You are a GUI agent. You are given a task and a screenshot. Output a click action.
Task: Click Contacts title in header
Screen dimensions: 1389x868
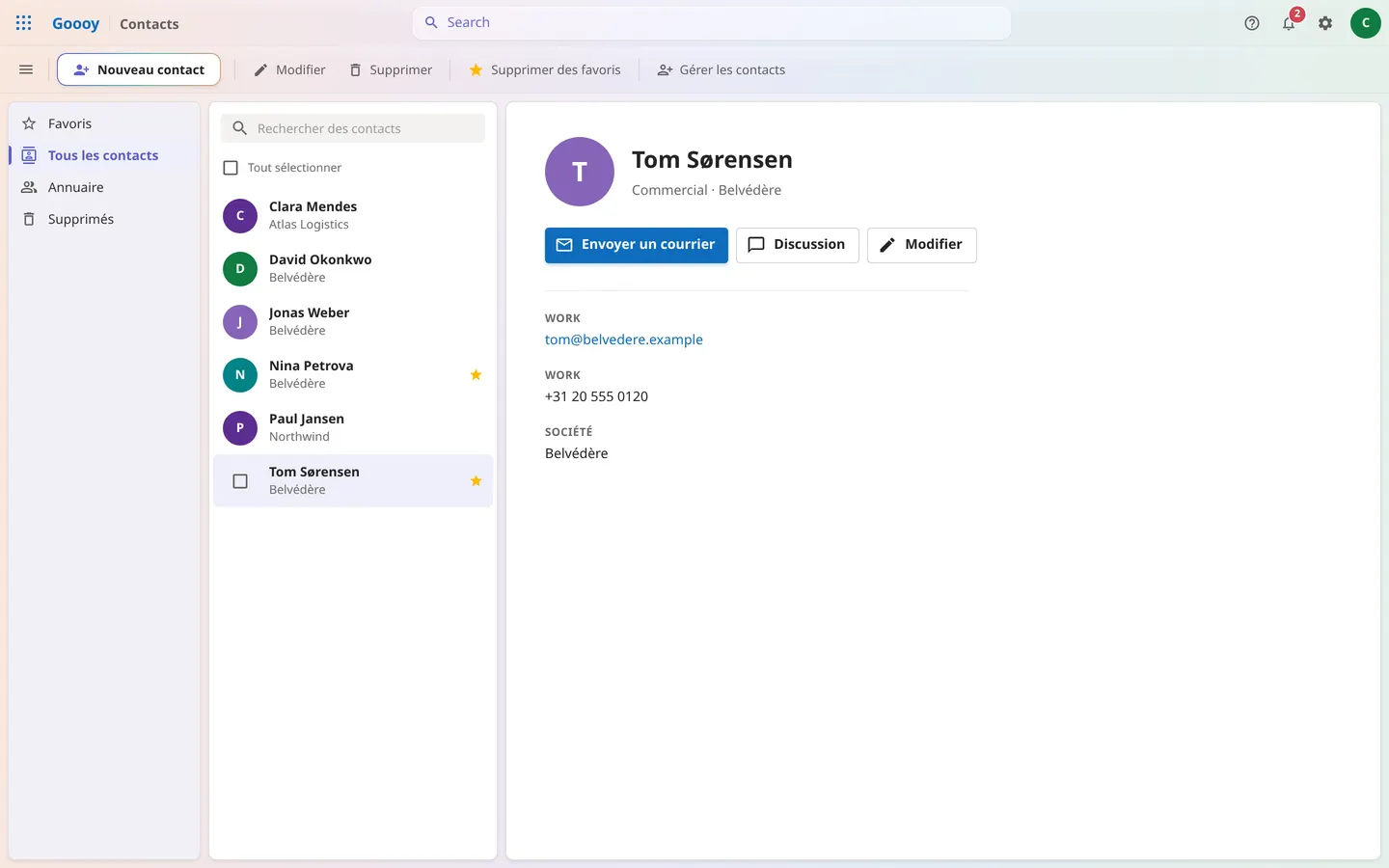click(x=150, y=24)
